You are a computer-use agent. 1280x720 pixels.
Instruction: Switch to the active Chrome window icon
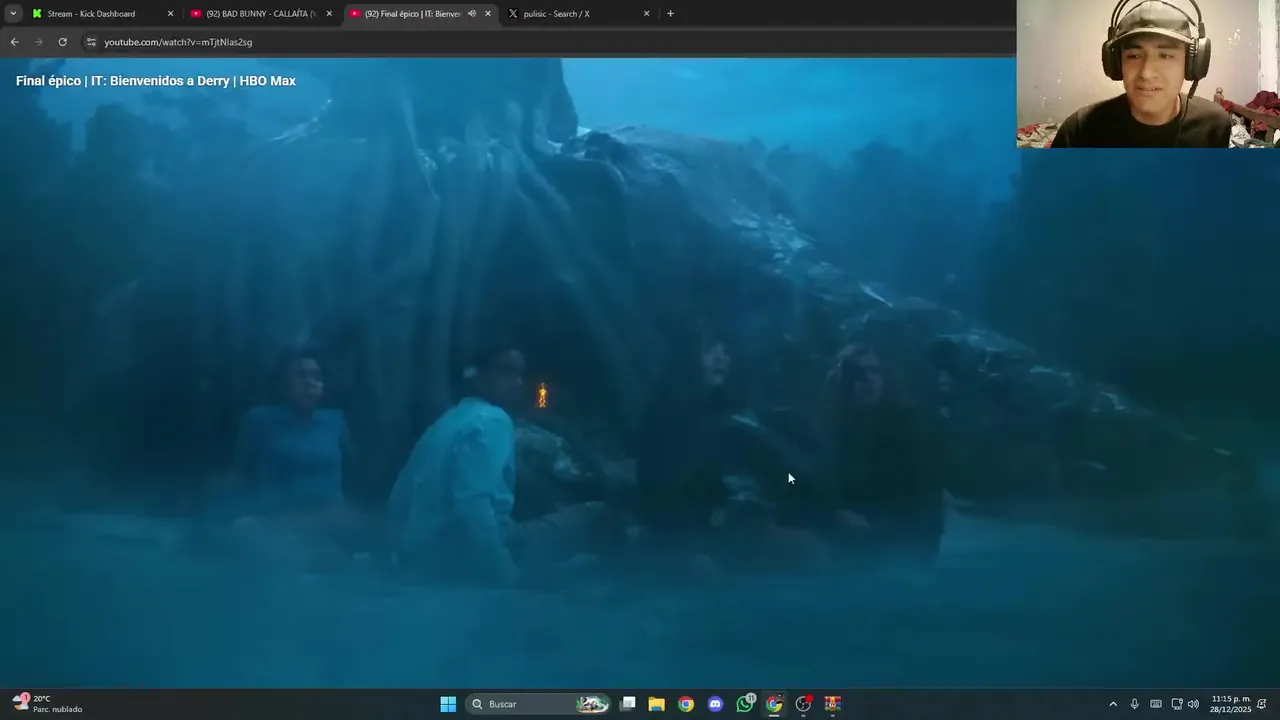pyautogui.click(x=774, y=704)
